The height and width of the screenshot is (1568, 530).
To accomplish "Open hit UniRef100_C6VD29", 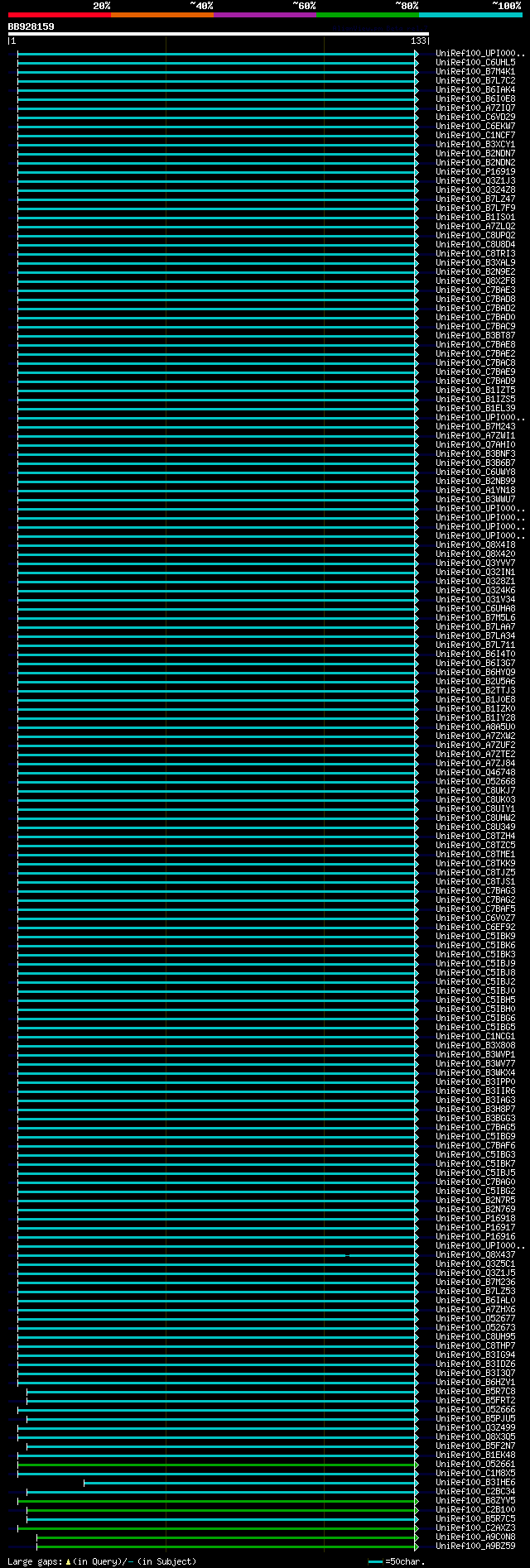I will [x=476, y=117].
